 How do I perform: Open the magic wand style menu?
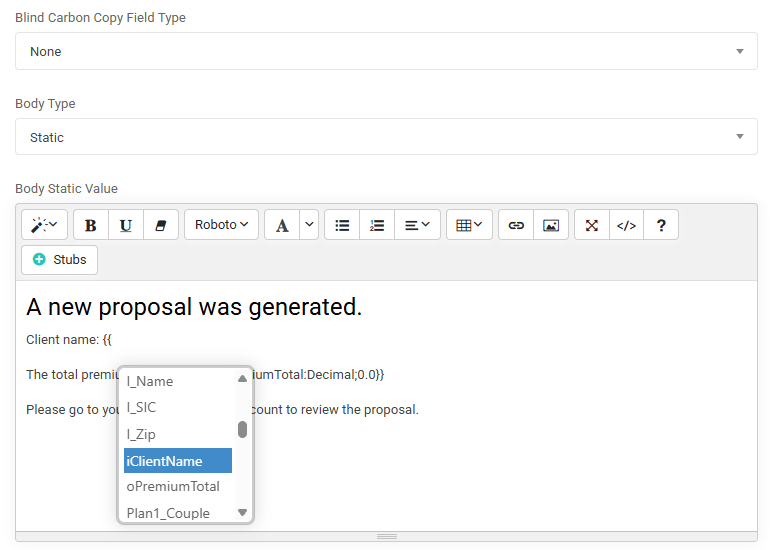point(44,225)
